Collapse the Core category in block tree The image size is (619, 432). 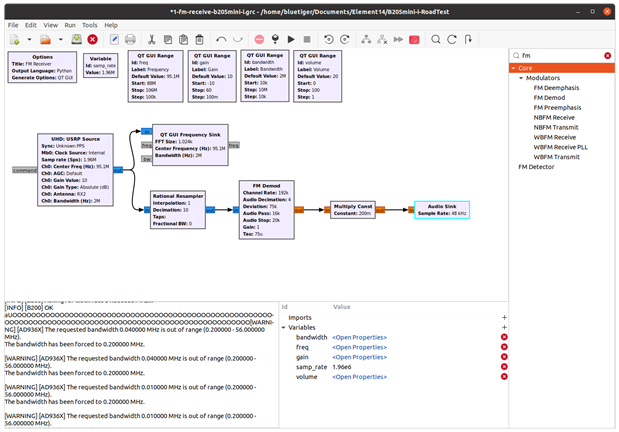[x=514, y=68]
